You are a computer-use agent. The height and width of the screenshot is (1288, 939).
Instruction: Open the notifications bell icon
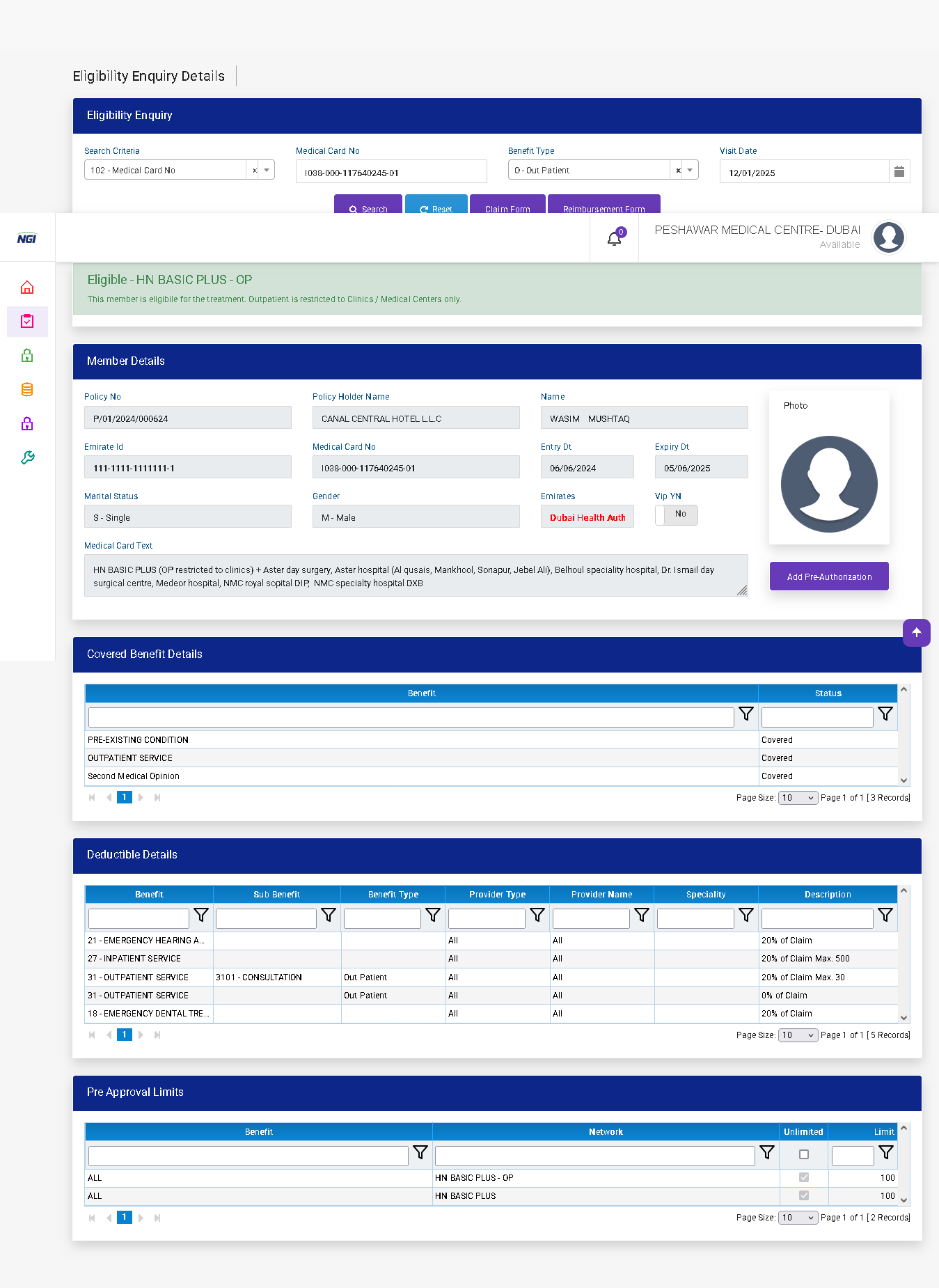point(614,239)
